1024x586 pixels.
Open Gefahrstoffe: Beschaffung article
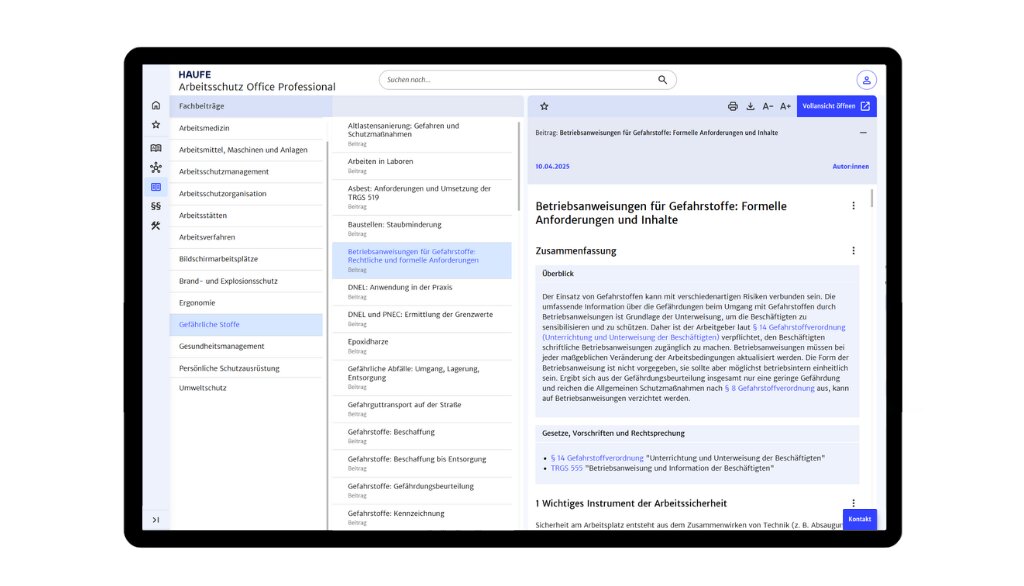pos(422,436)
